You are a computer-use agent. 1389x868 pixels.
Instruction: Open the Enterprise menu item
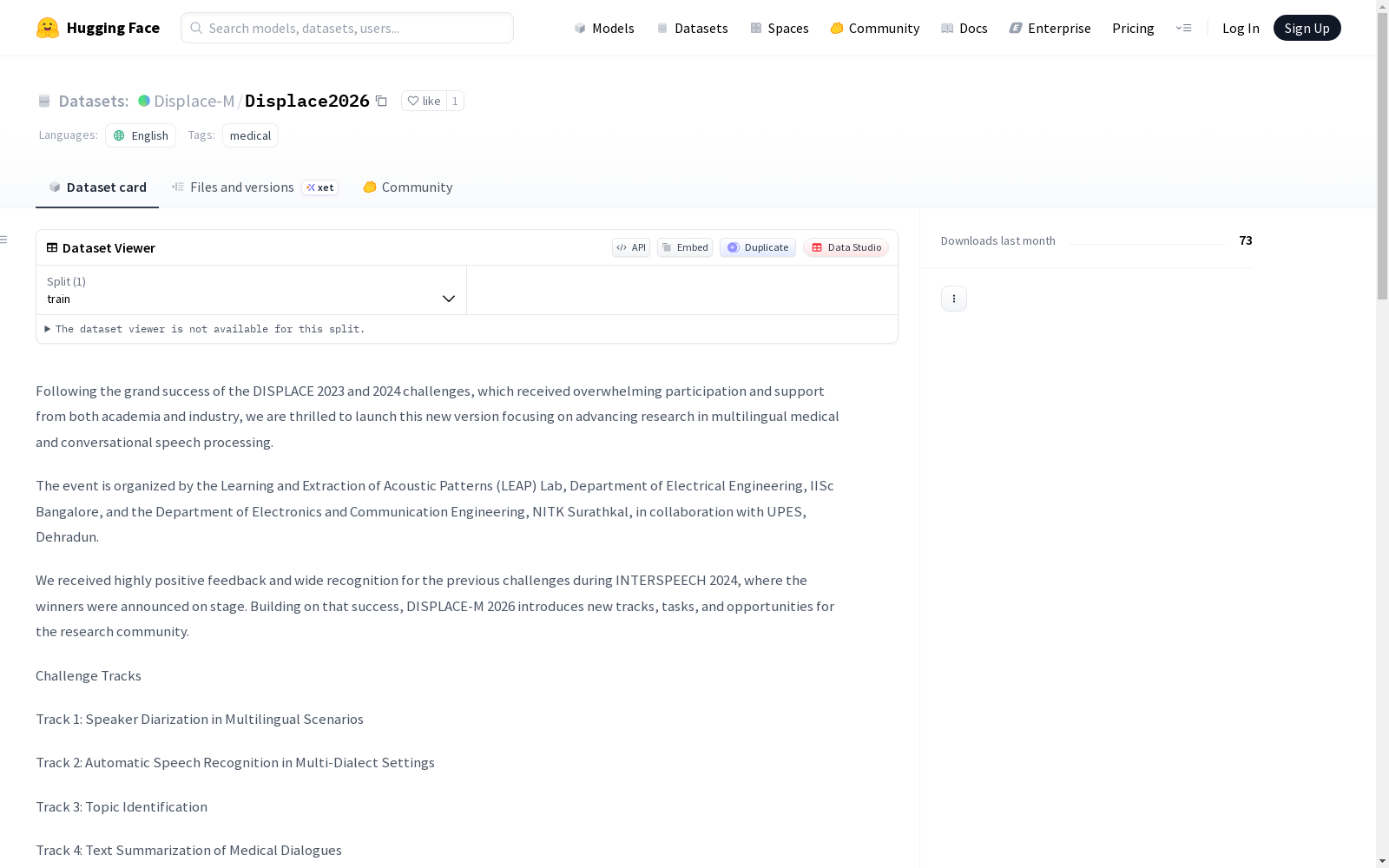click(x=1050, y=28)
